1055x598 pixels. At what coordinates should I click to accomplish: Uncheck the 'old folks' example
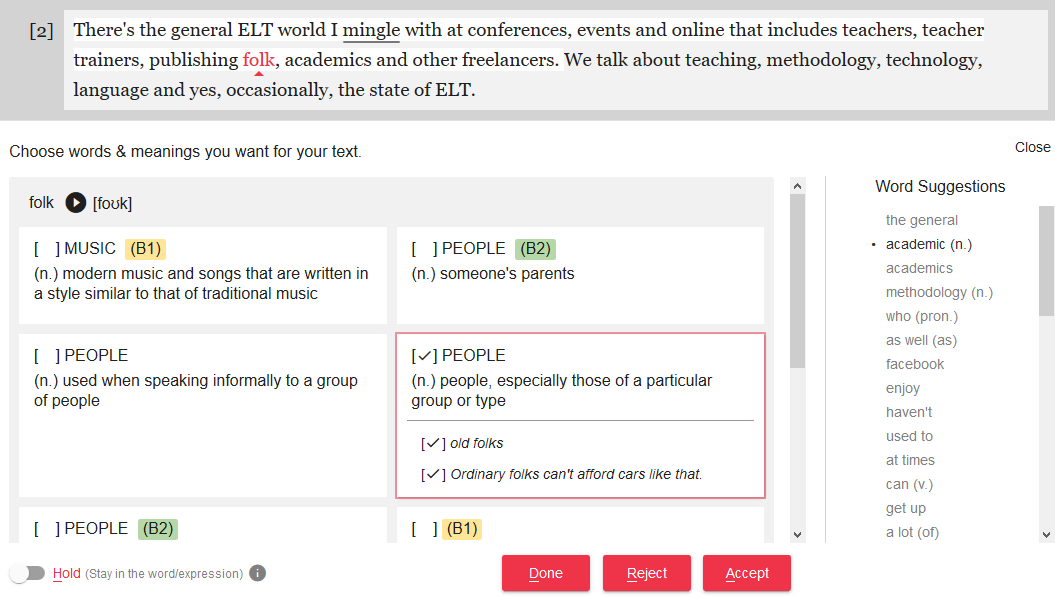click(434, 444)
